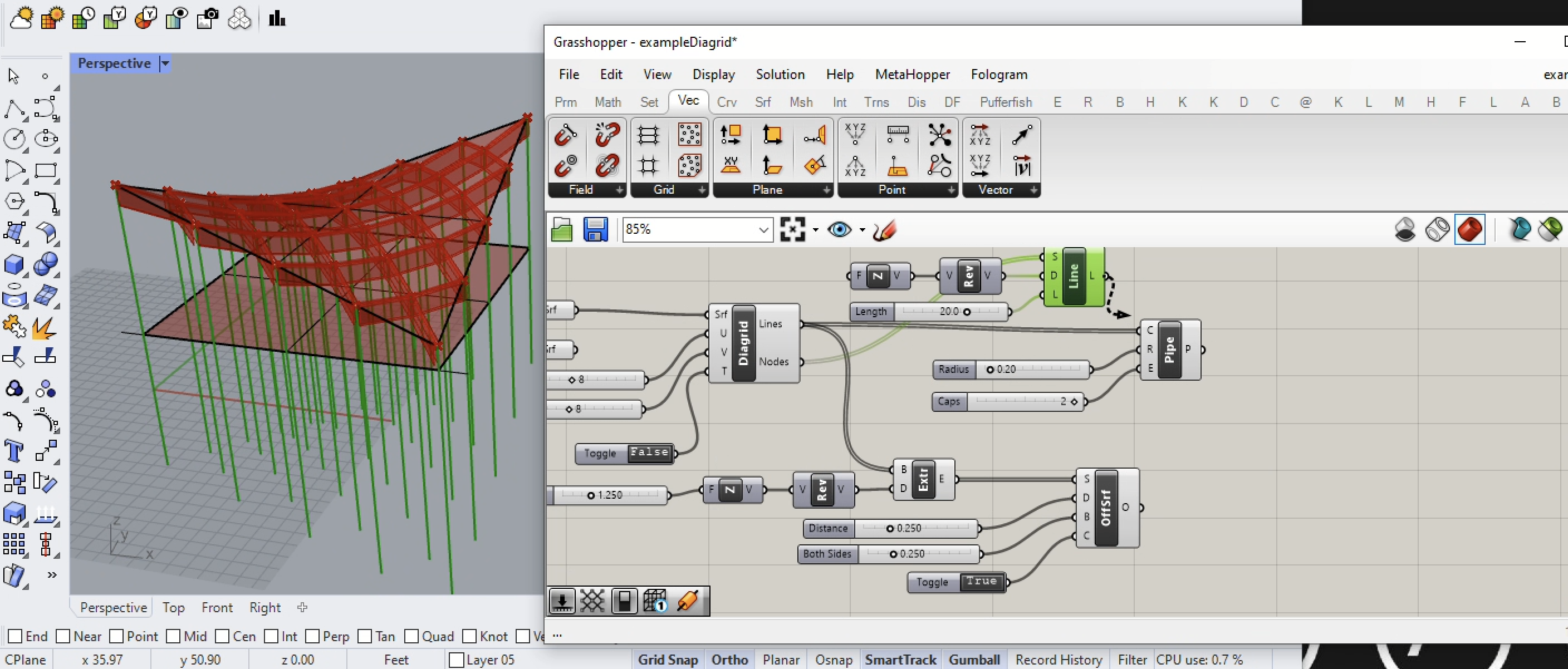Toggle the eye preview icon in canvas toolbar
1568x669 pixels.
point(839,229)
